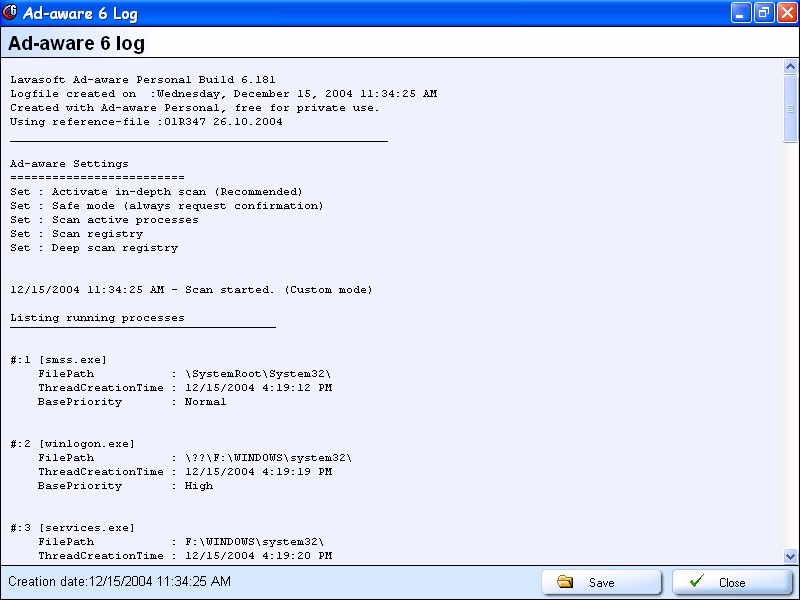The width and height of the screenshot is (800, 600).
Task: Click the 'BasePriority : High' line
Action: [126, 486]
